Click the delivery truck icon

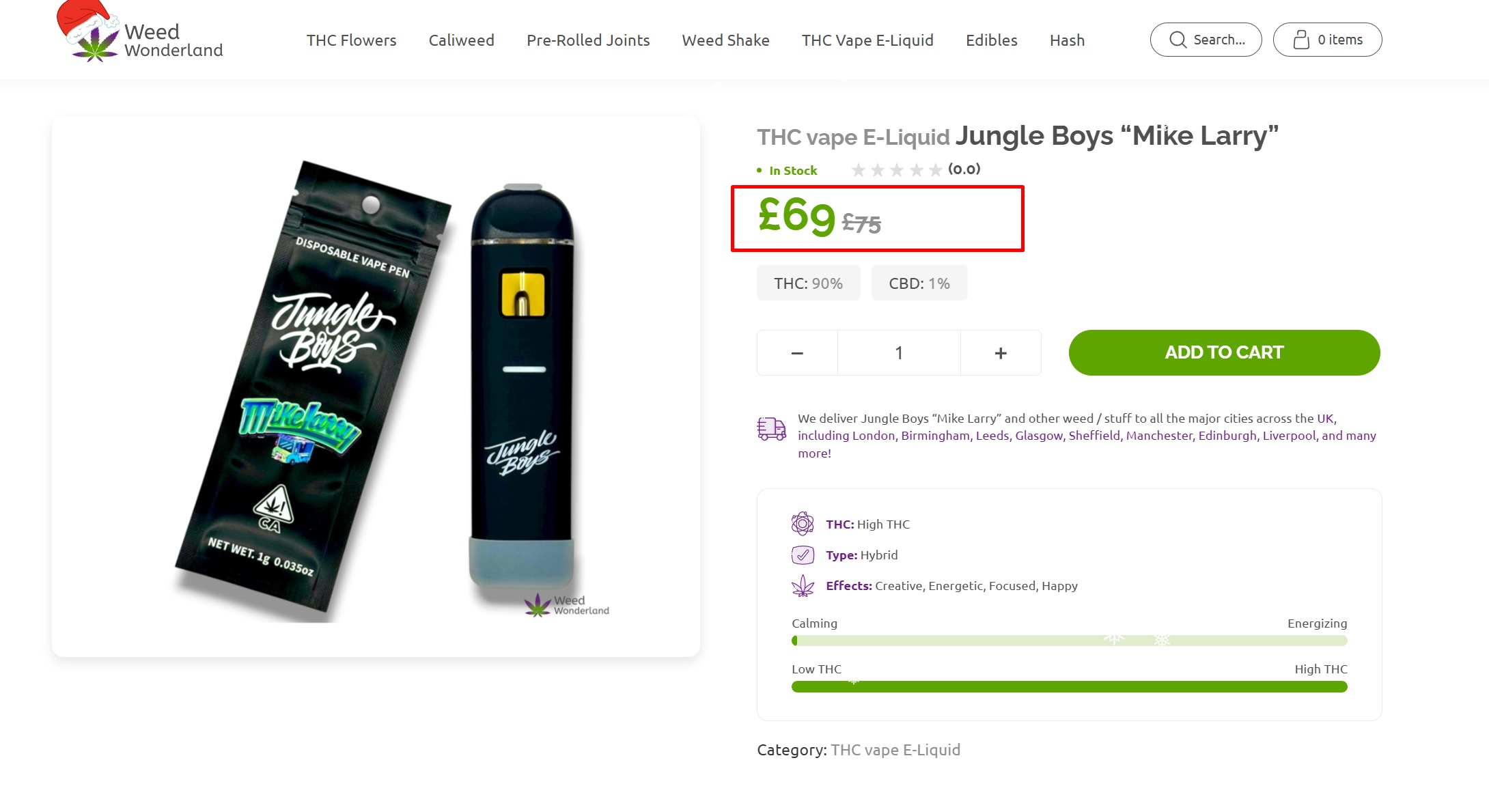[x=772, y=429]
